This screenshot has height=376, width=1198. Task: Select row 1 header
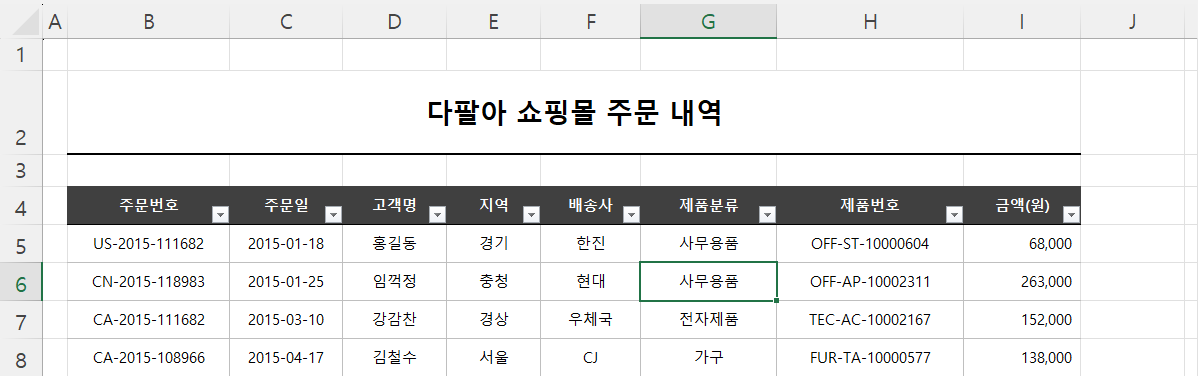(21, 55)
